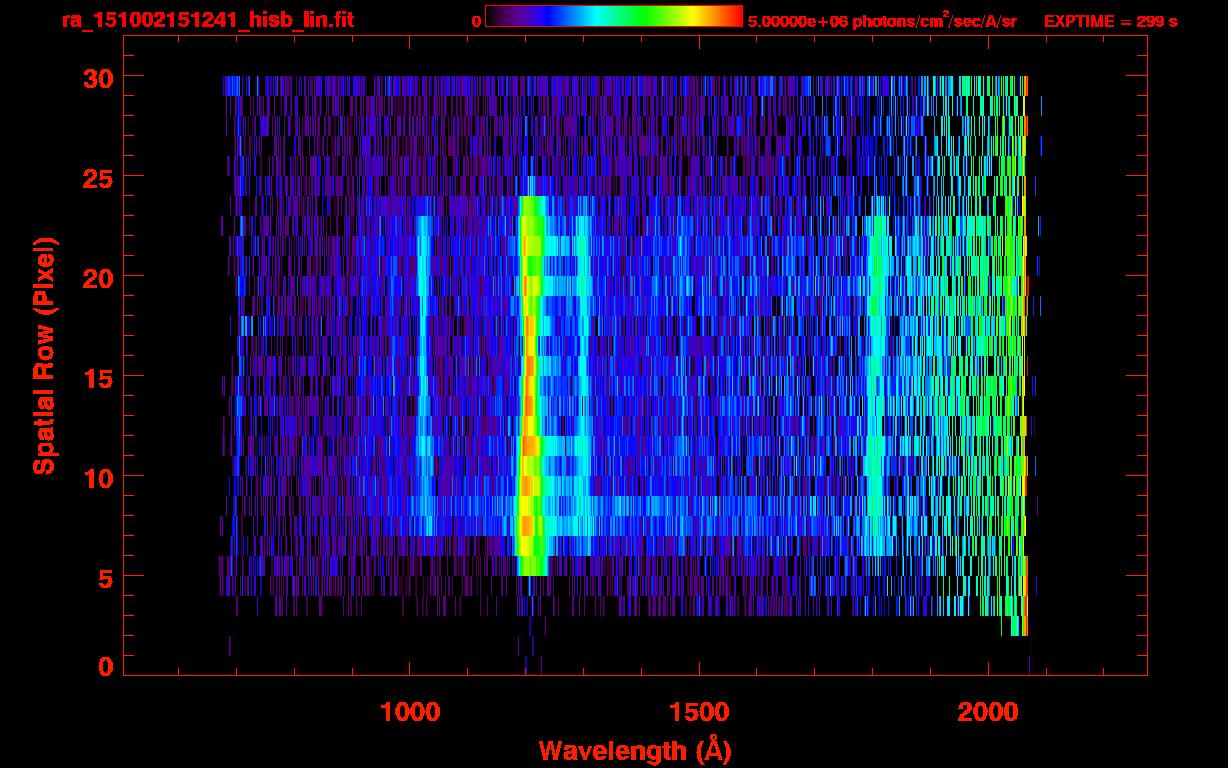1228x768 pixels.
Task: Click the 5.00000e+06 photons unit label
Action: tap(881, 21)
